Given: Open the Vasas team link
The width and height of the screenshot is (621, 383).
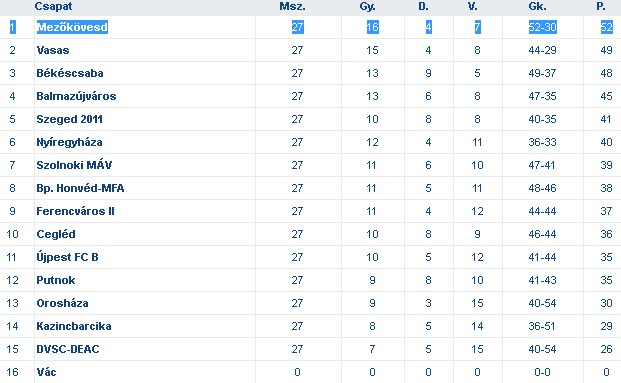Looking at the screenshot, I should [53, 50].
